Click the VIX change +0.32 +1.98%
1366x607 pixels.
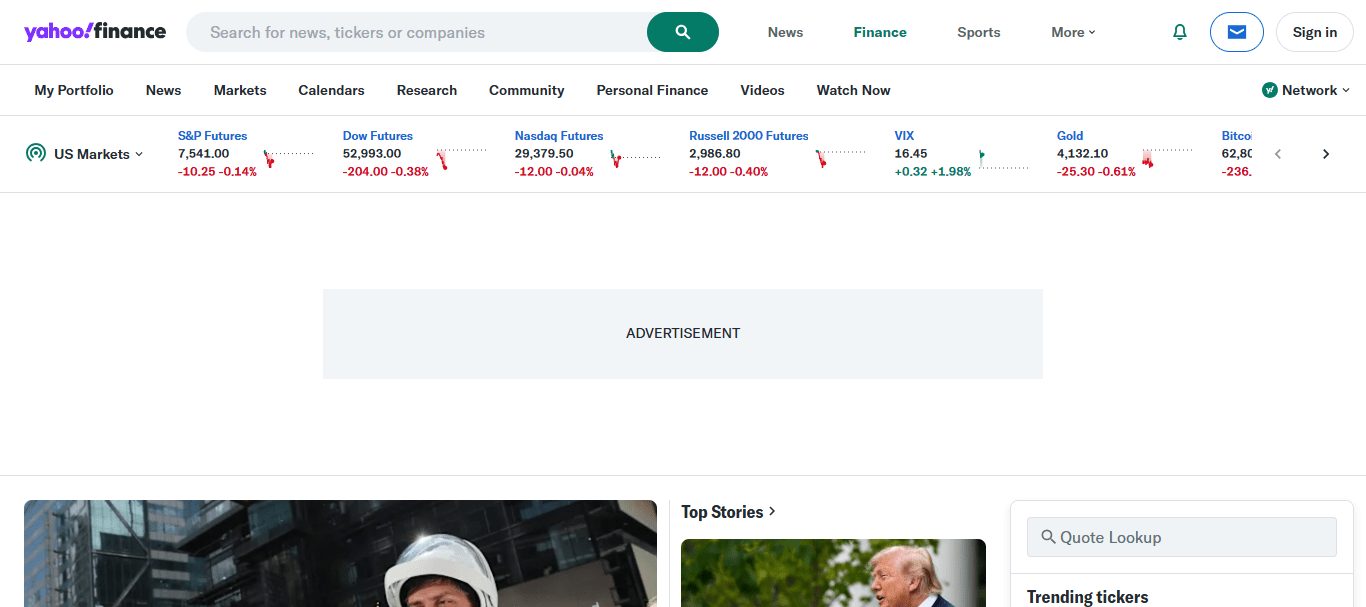pos(932,172)
